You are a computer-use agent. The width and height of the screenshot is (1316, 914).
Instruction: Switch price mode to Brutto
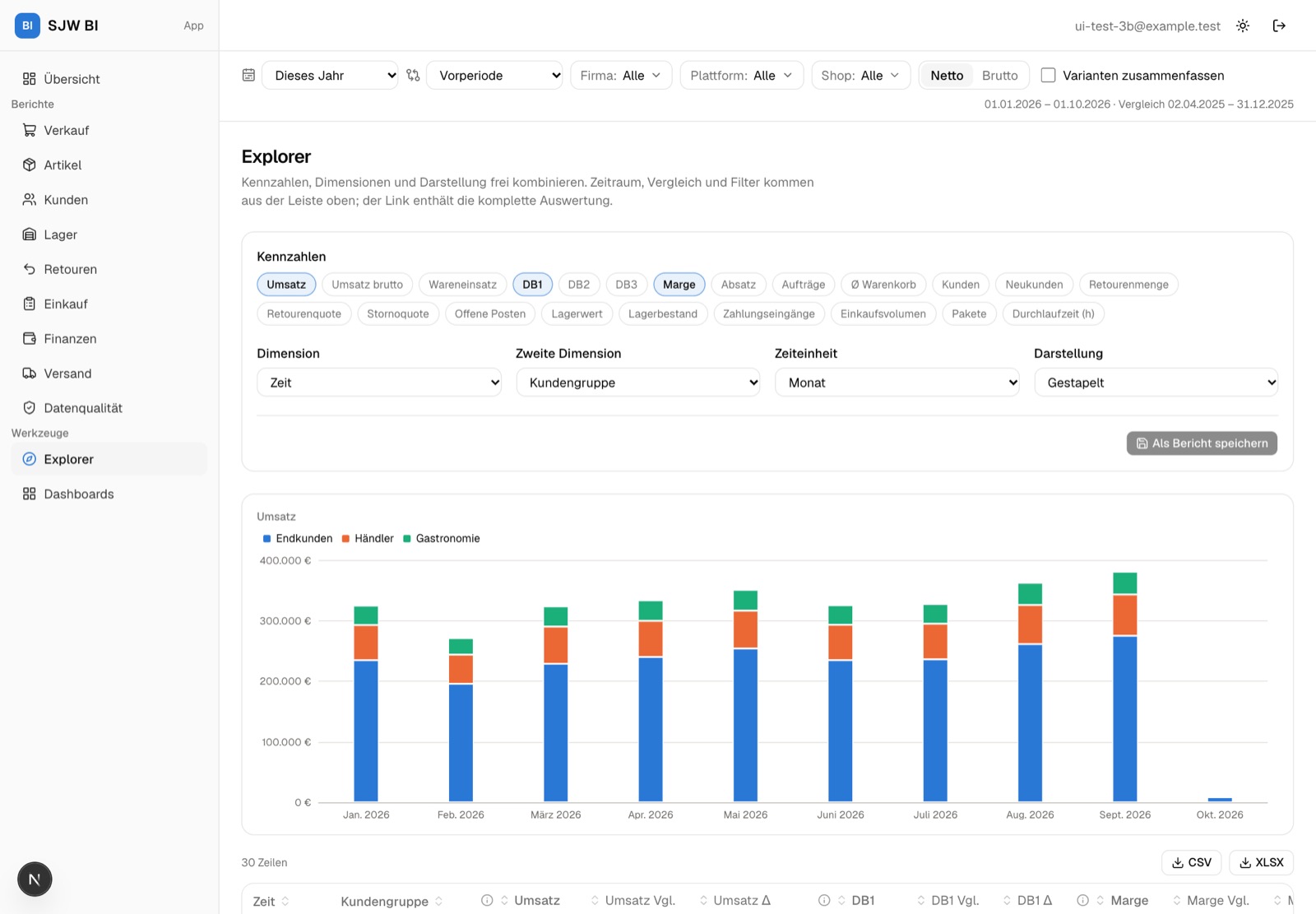(x=999, y=75)
